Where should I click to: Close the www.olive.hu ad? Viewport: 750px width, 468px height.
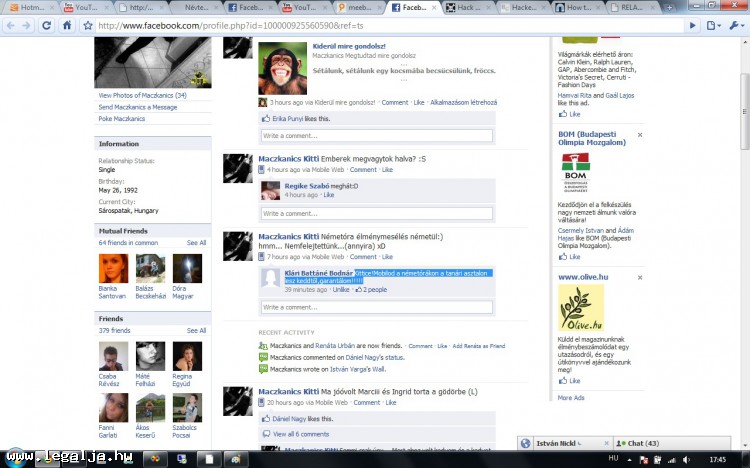[640, 276]
